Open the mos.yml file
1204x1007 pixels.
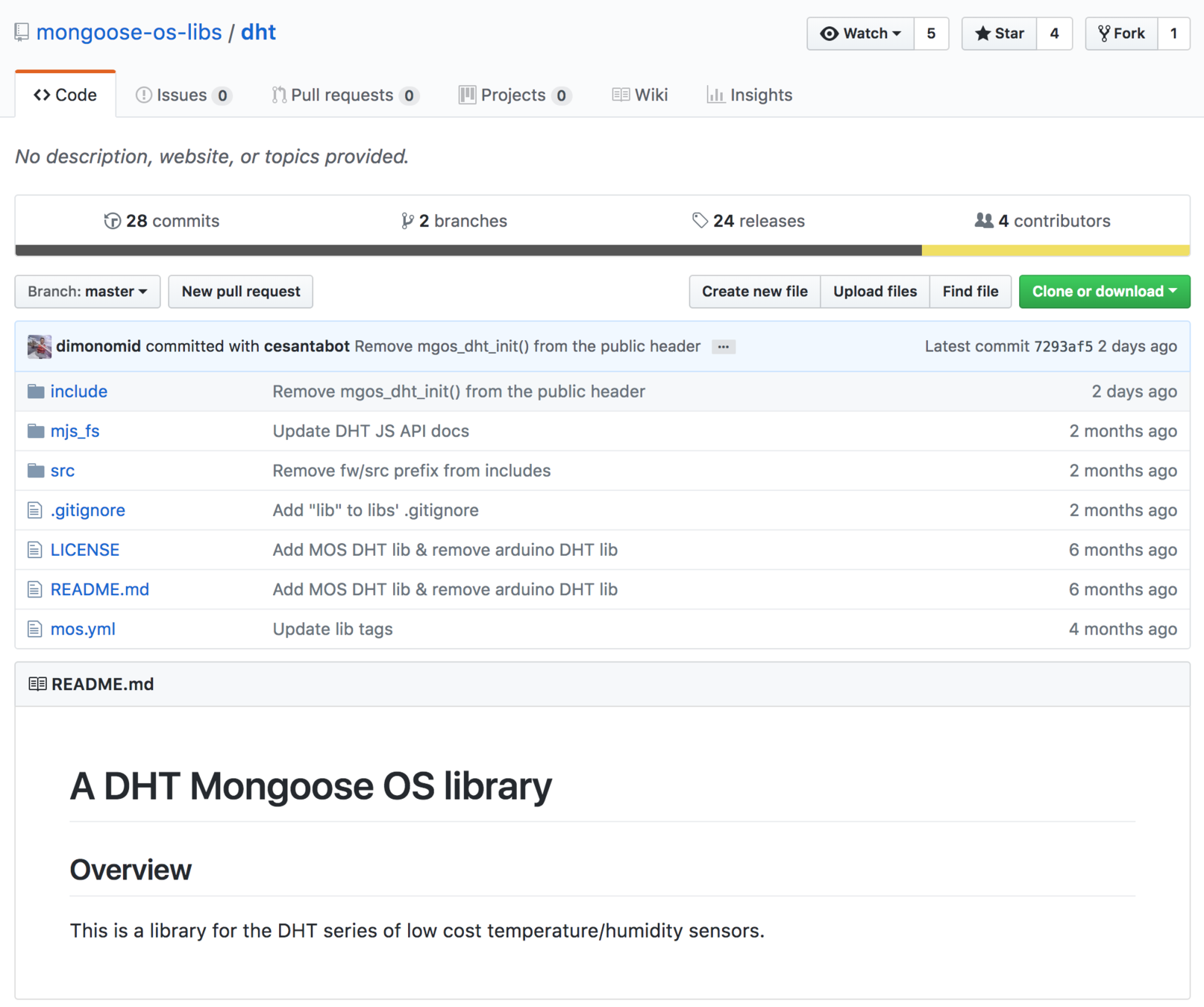(83, 629)
